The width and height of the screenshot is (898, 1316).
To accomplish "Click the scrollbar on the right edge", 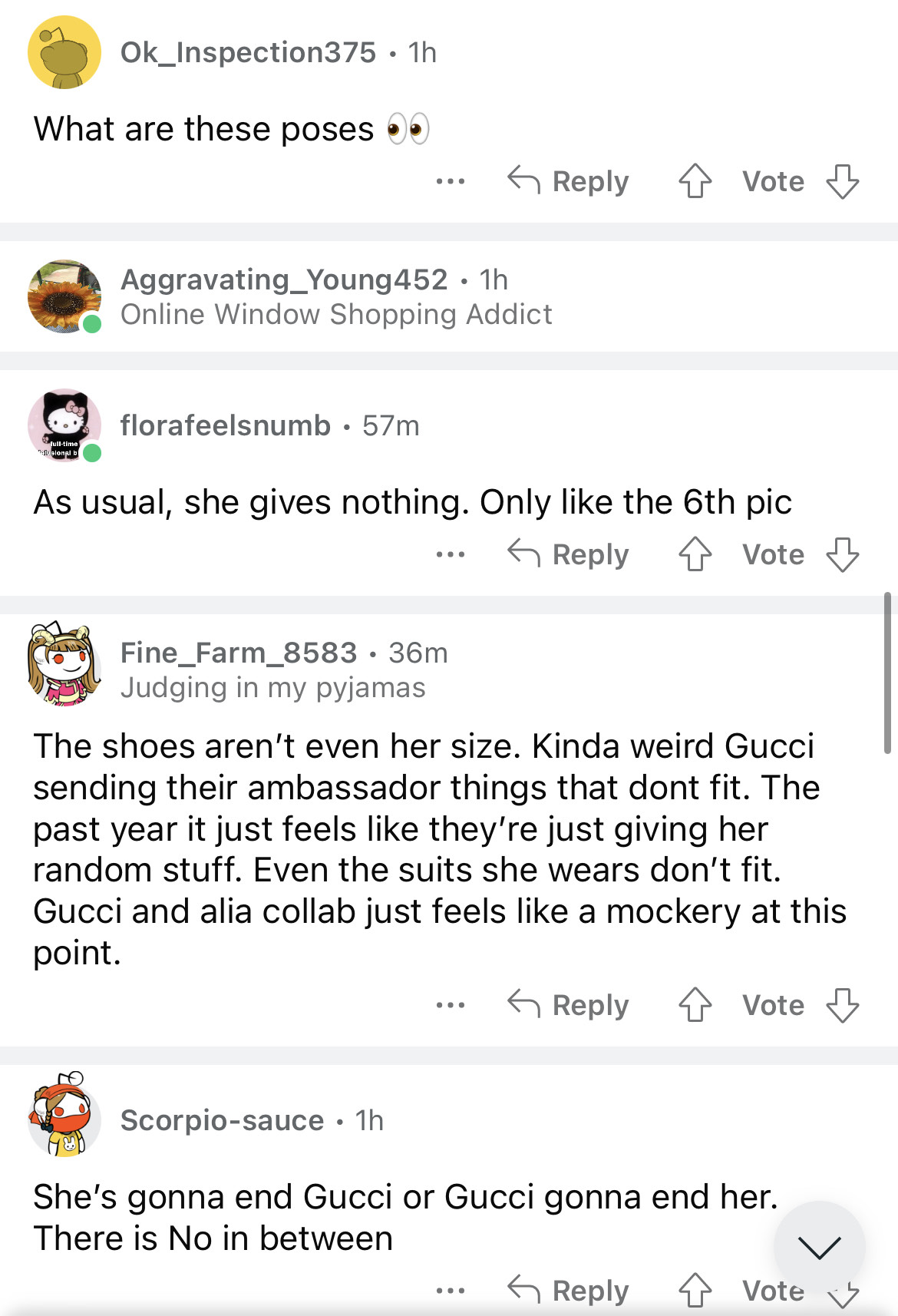I will [887, 673].
